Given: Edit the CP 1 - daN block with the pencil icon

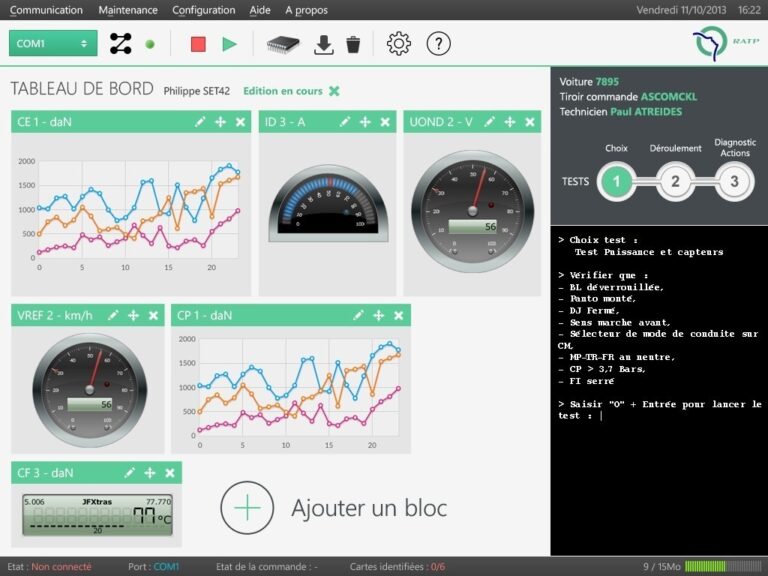Looking at the screenshot, I should coord(359,315).
